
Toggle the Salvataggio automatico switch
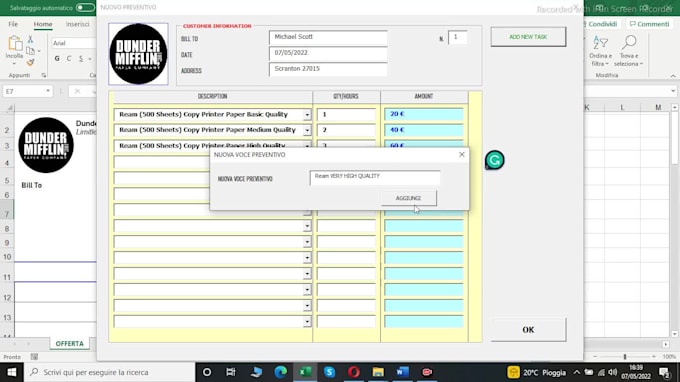[x=85, y=8]
